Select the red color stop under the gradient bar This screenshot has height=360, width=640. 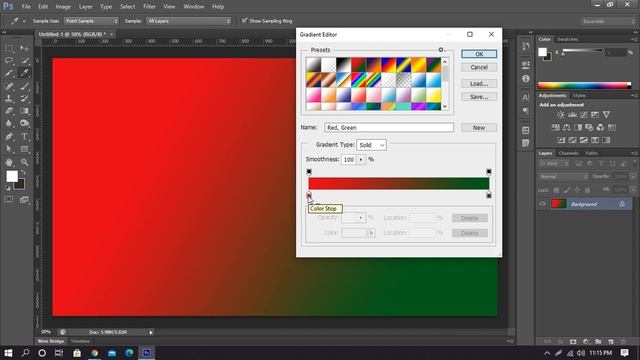tap(309, 195)
